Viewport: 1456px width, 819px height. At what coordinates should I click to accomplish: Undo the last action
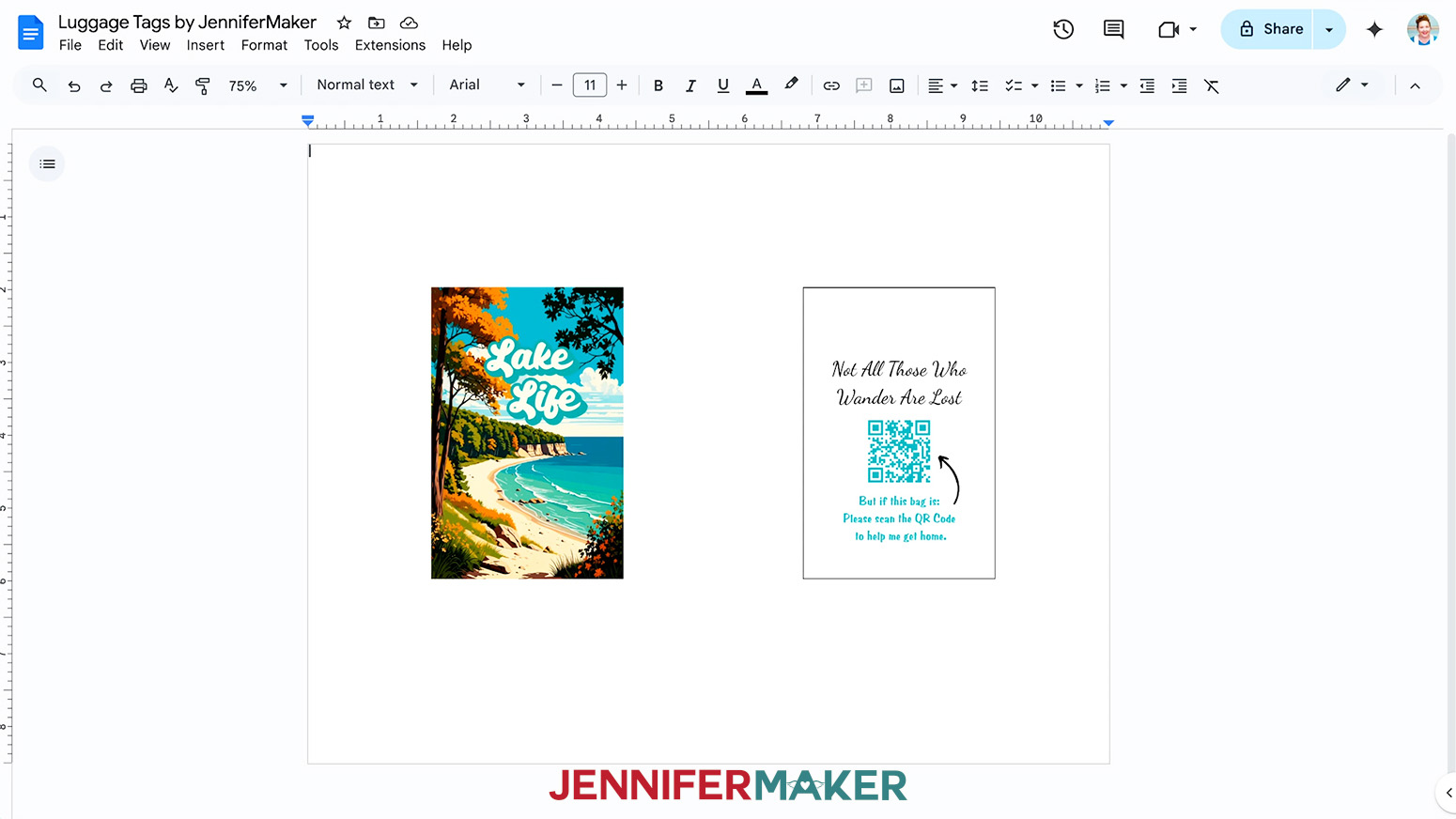pos(73,85)
